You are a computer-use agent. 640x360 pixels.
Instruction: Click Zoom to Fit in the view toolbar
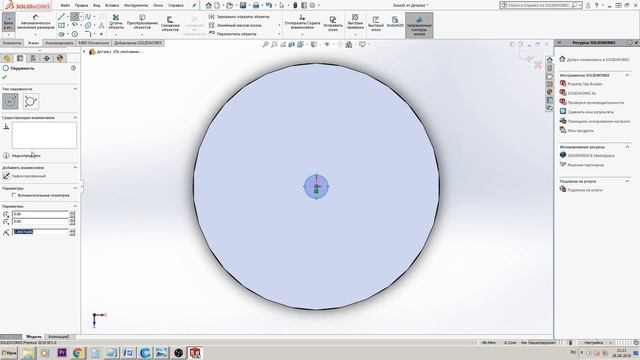[265, 44]
